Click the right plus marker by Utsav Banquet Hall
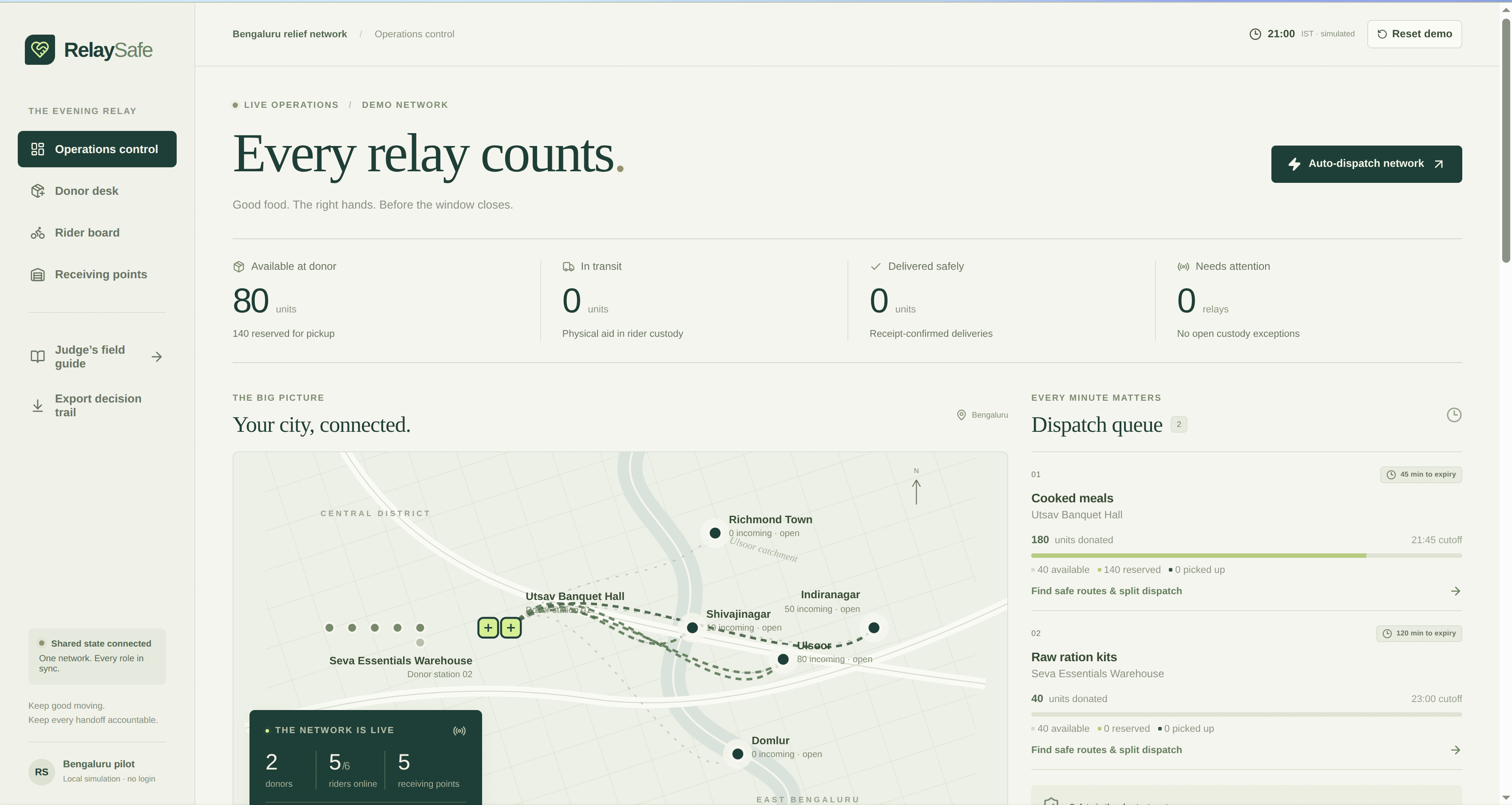 coord(511,628)
